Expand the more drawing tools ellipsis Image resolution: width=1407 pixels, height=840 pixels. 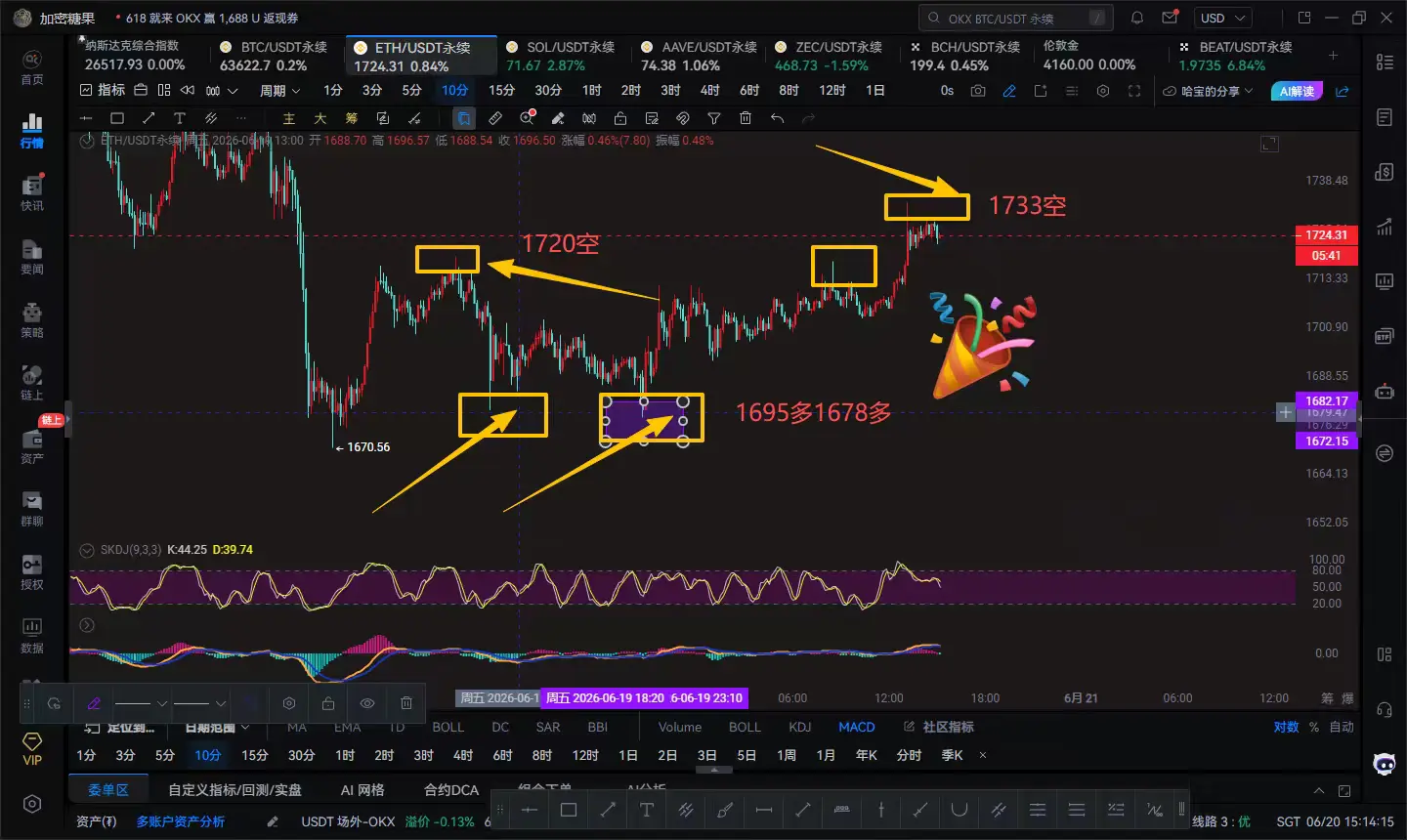pyautogui.click(x=242, y=118)
